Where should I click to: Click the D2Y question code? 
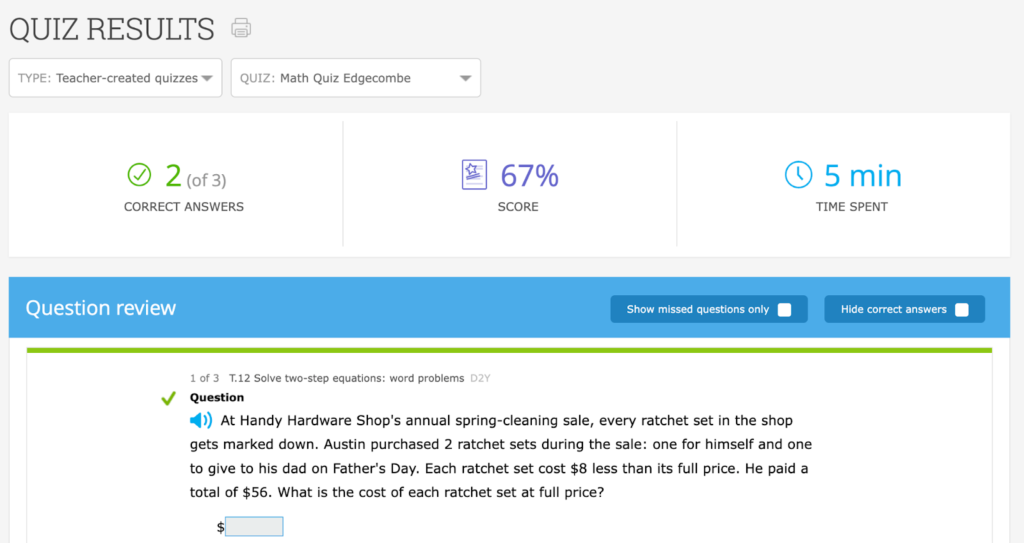480,378
